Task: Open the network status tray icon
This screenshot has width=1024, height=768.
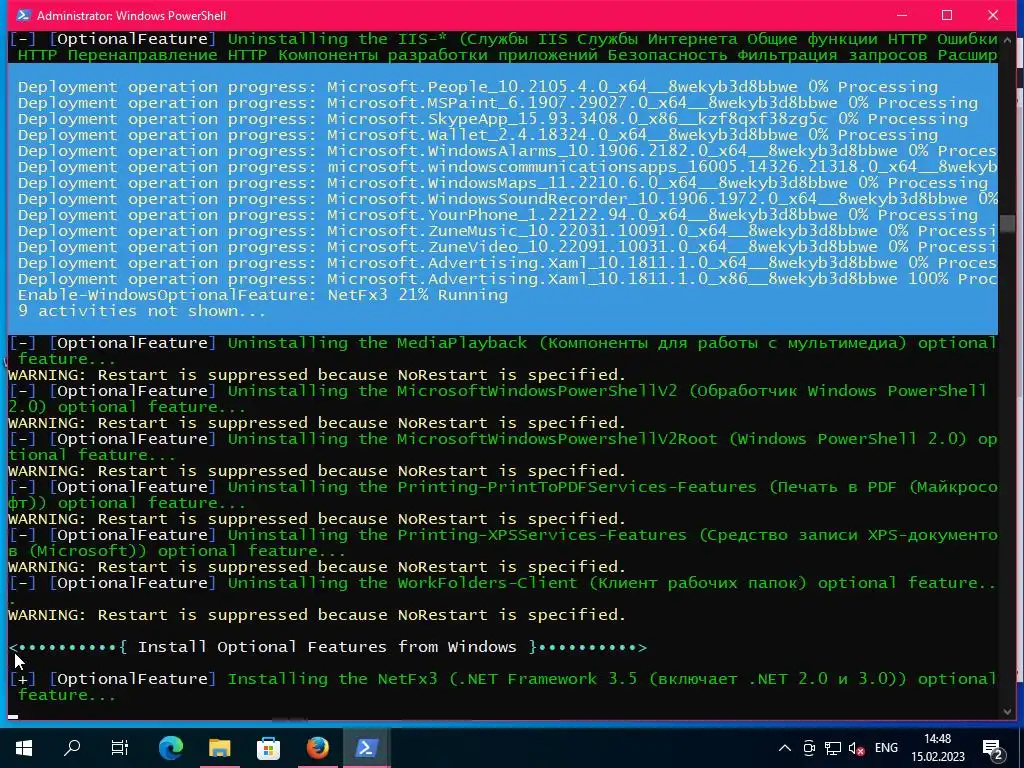Action: pyautogui.click(x=833, y=748)
